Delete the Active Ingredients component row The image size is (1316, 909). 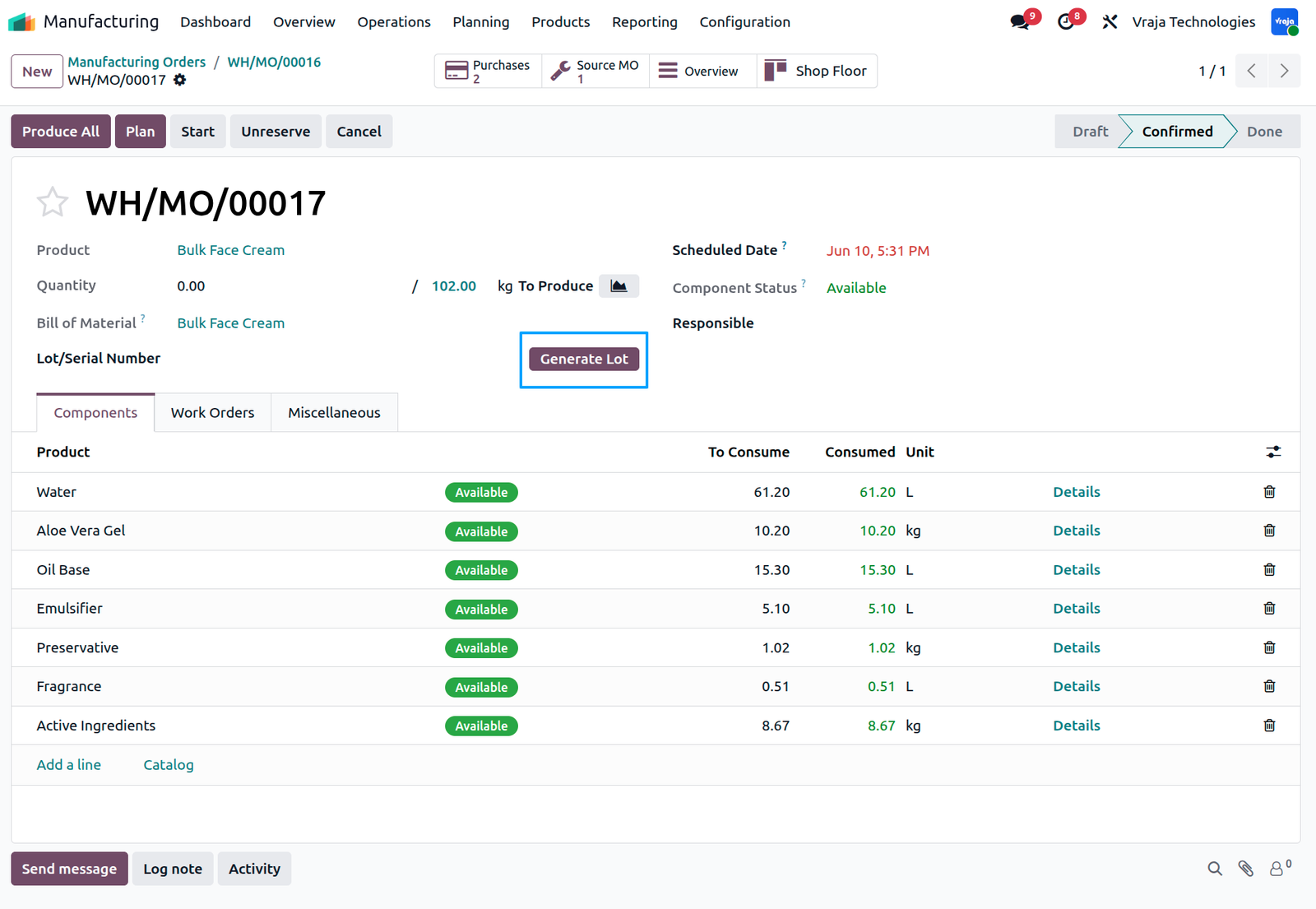(1269, 726)
